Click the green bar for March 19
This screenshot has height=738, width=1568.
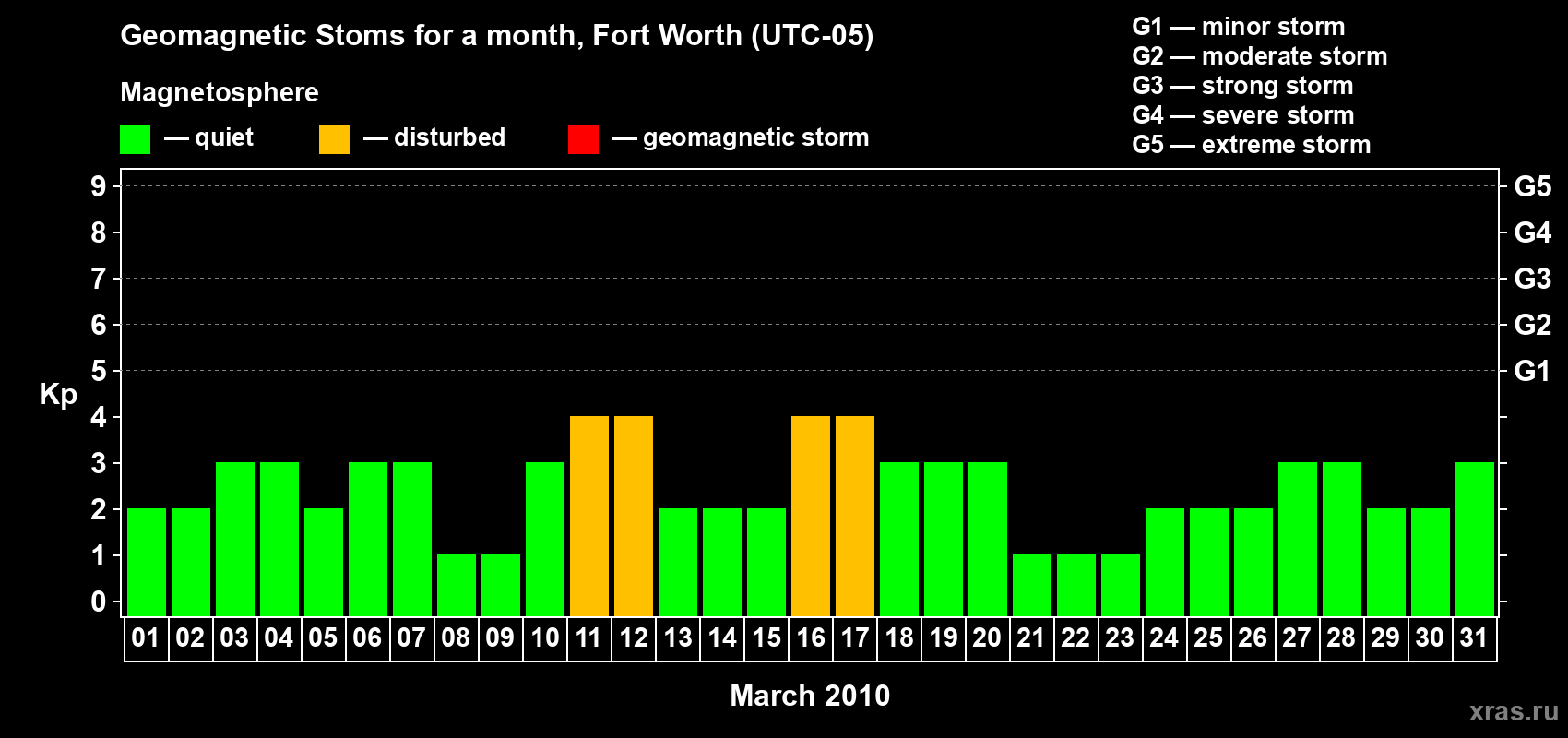point(944,539)
